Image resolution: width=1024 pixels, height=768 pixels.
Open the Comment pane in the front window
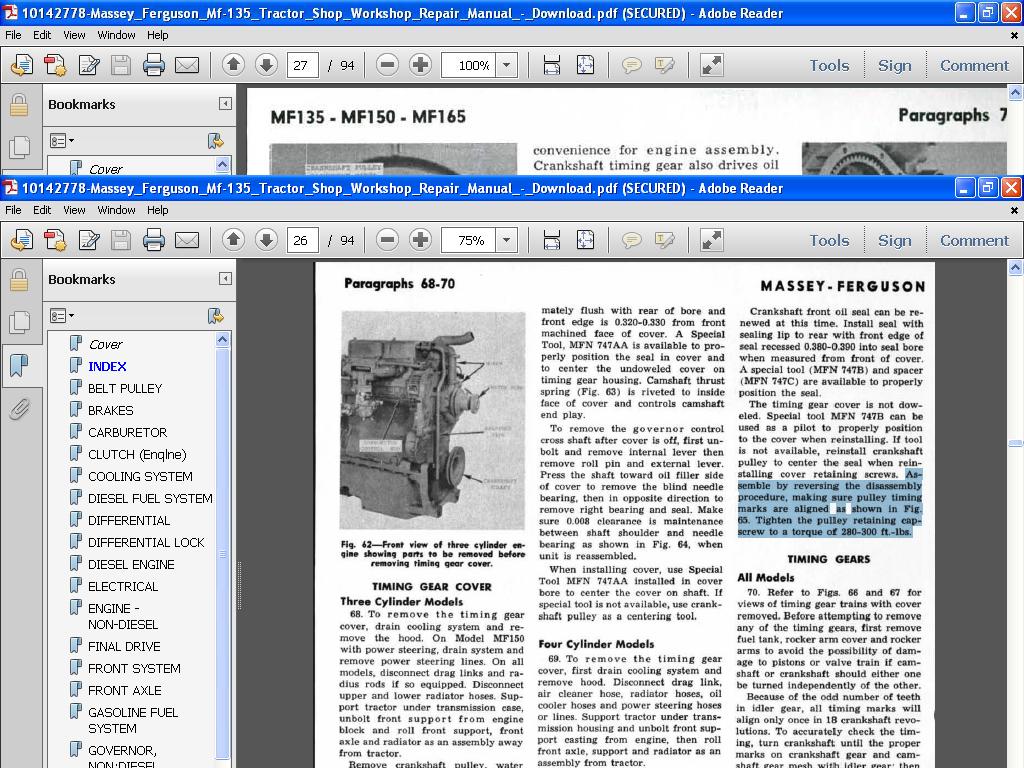(x=974, y=240)
